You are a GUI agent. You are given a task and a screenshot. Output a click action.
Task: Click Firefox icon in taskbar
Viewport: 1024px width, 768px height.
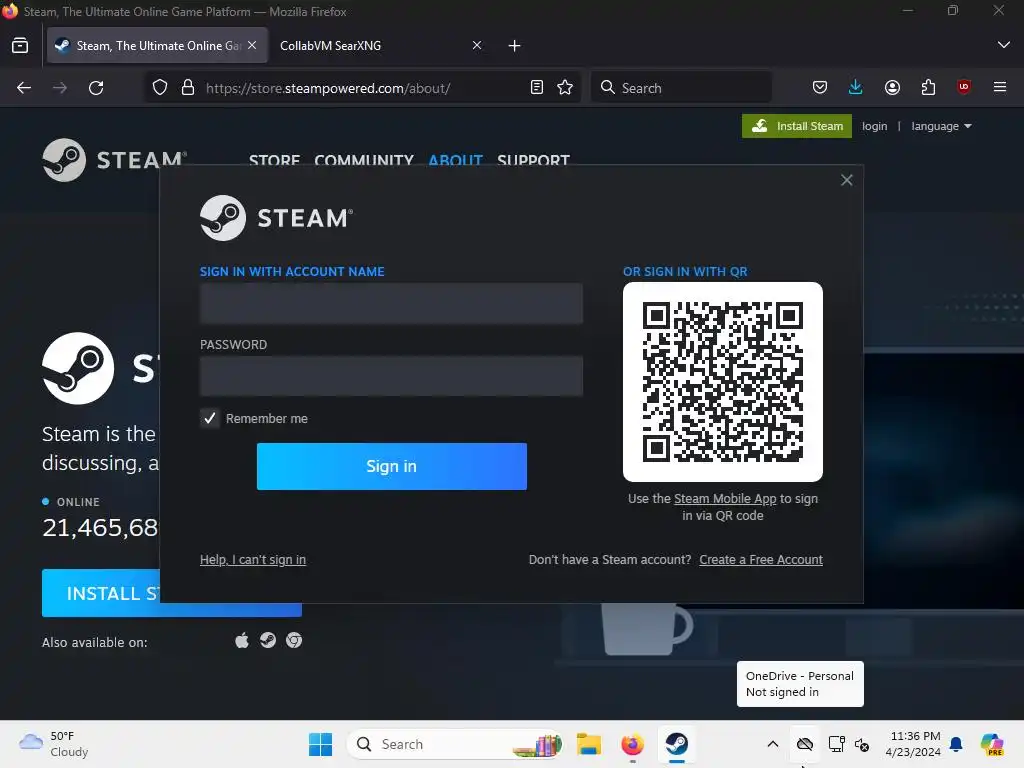click(632, 744)
